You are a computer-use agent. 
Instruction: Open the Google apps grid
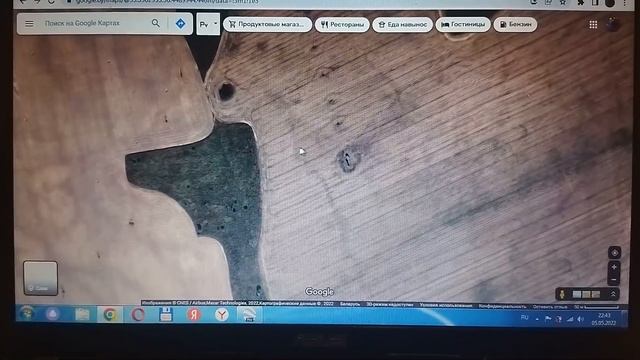point(593,24)
